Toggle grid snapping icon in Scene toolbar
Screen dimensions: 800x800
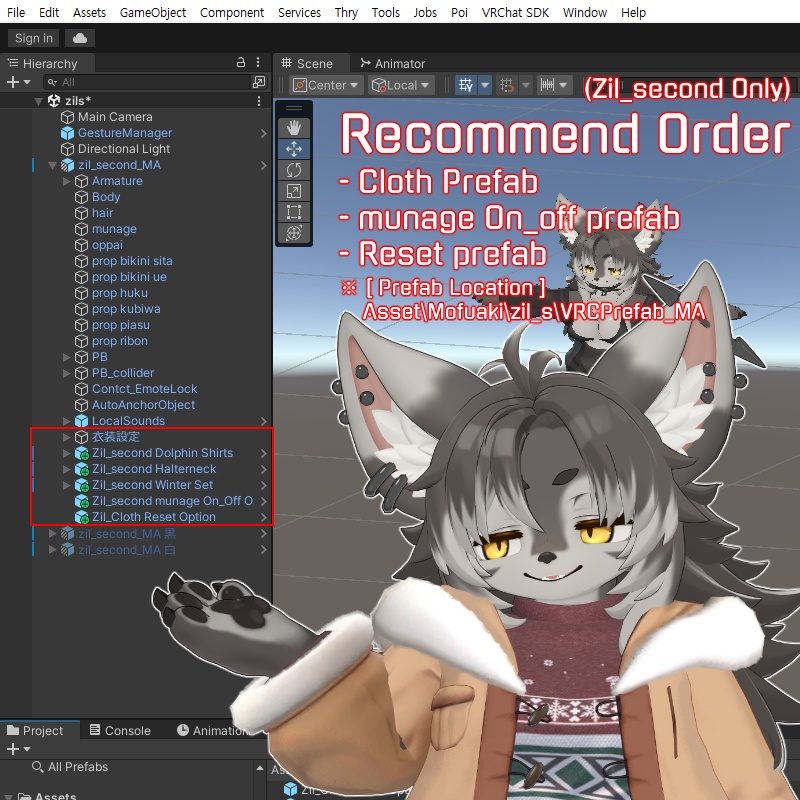click(x=466, y=85)
